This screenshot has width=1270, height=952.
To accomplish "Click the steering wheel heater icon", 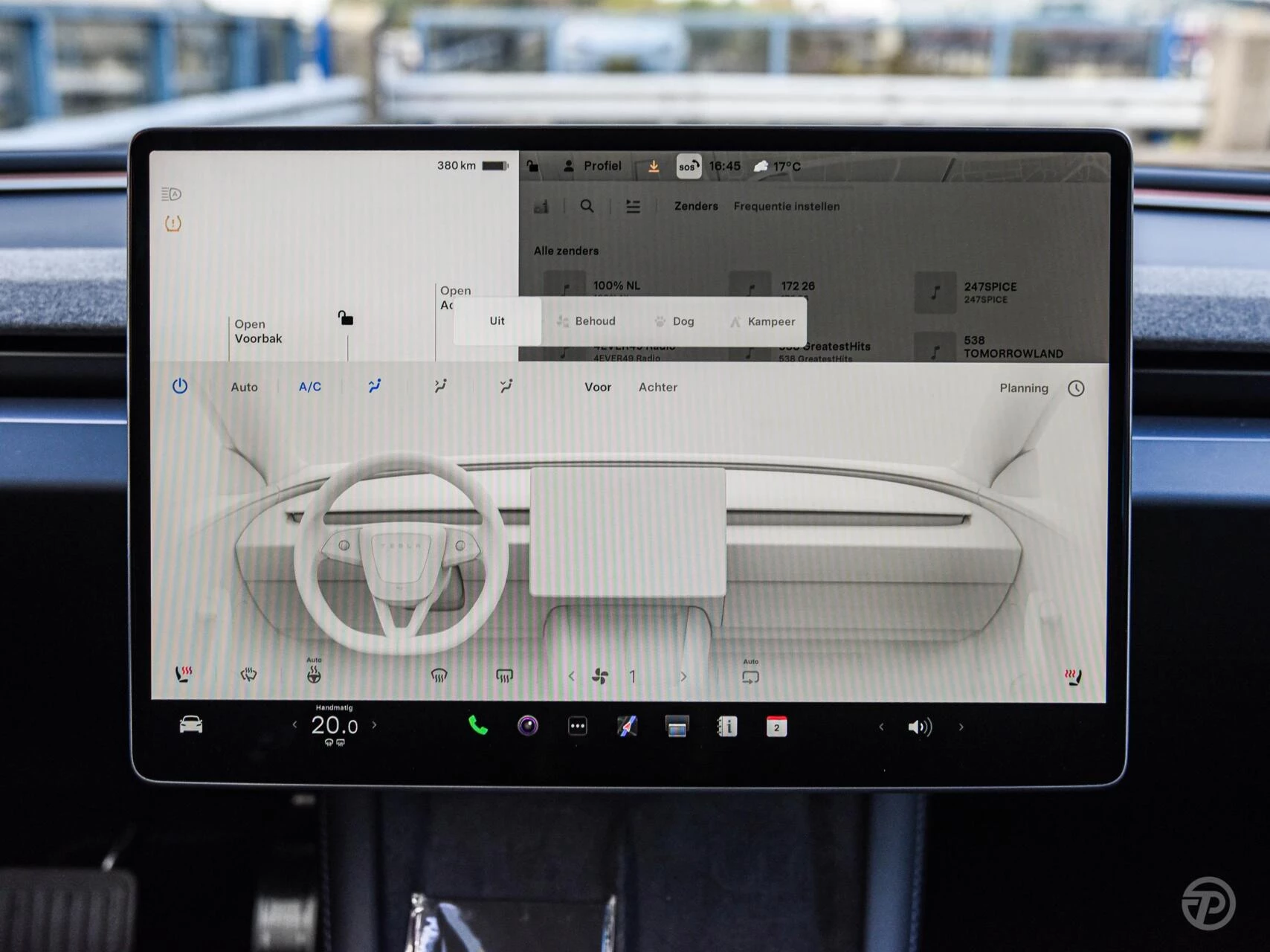I will 314,675.
